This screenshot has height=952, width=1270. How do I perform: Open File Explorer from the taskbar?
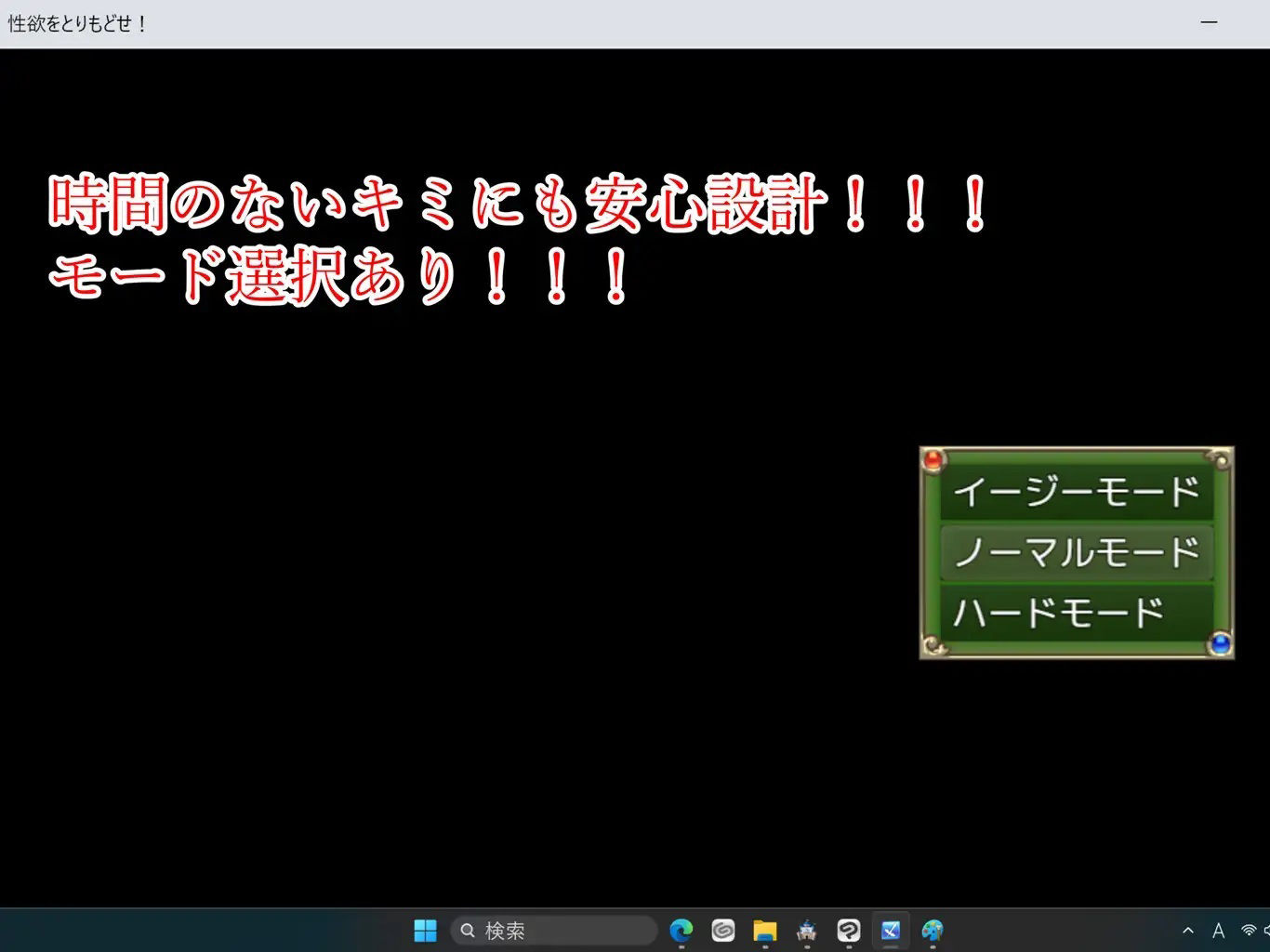(764, 930)
